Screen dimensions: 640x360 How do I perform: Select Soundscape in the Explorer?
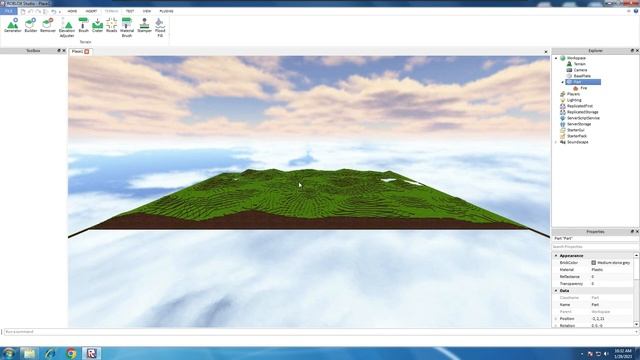point(577,142)
